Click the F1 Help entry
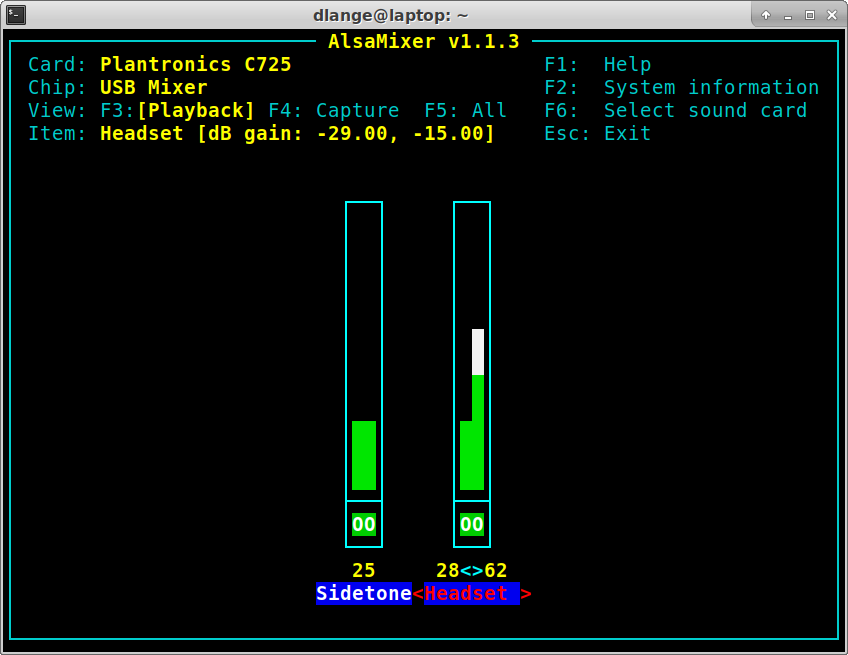This screenshot has width=848, height=655. click(x=598, y=64)
